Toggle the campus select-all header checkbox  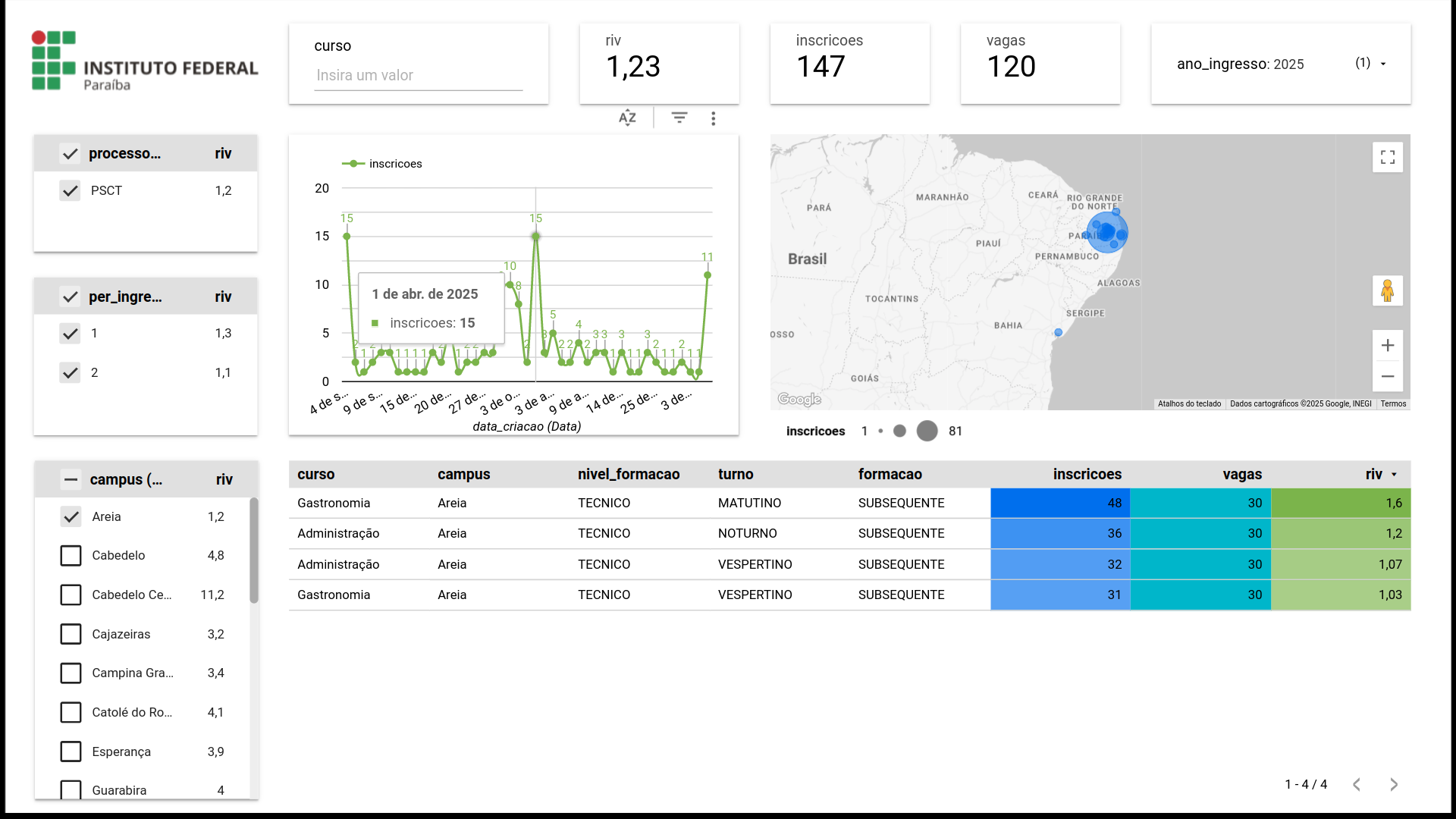pyautogui.click(x=71, y=479)
